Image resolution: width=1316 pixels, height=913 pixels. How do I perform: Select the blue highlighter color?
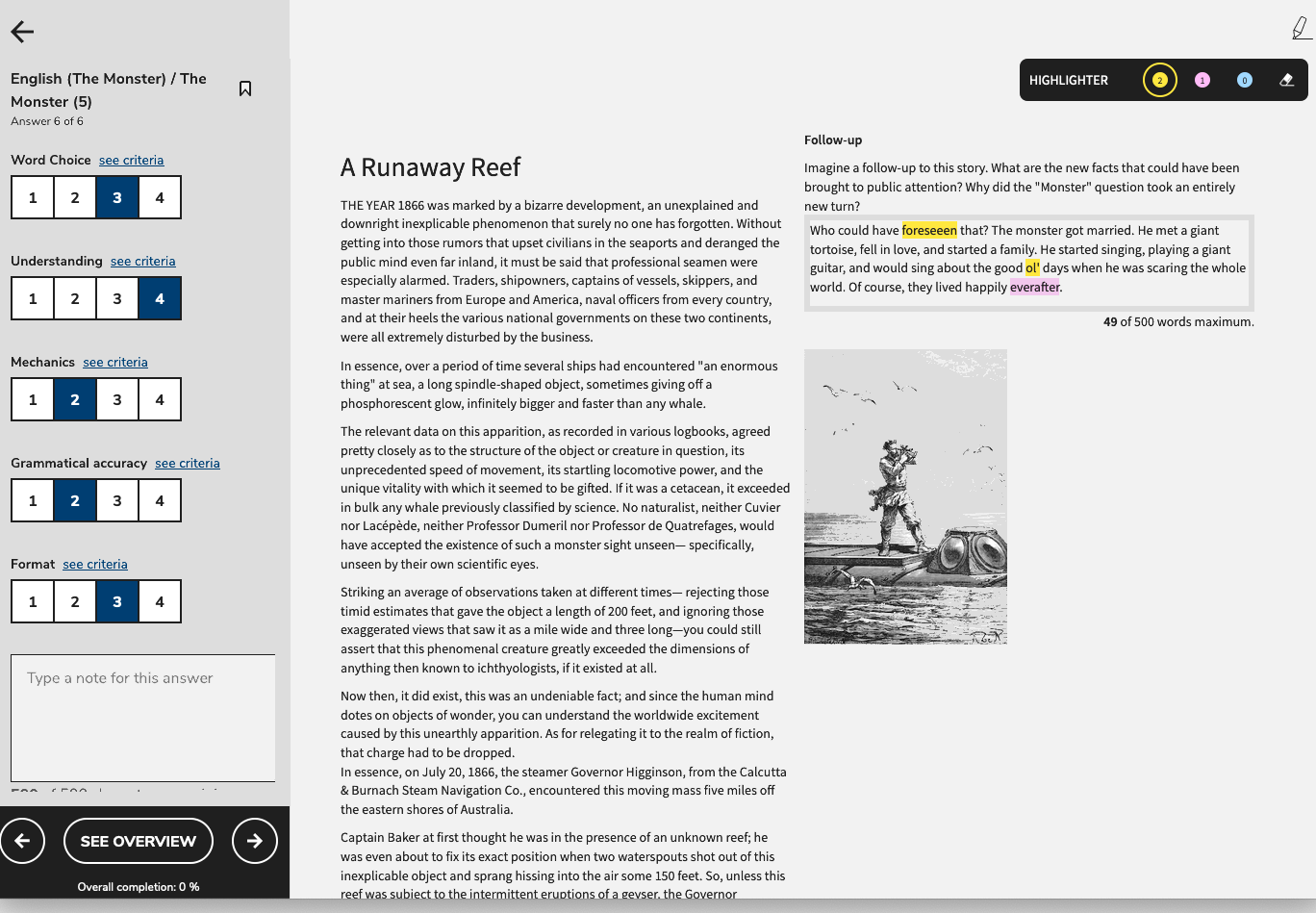(1244, 80)
